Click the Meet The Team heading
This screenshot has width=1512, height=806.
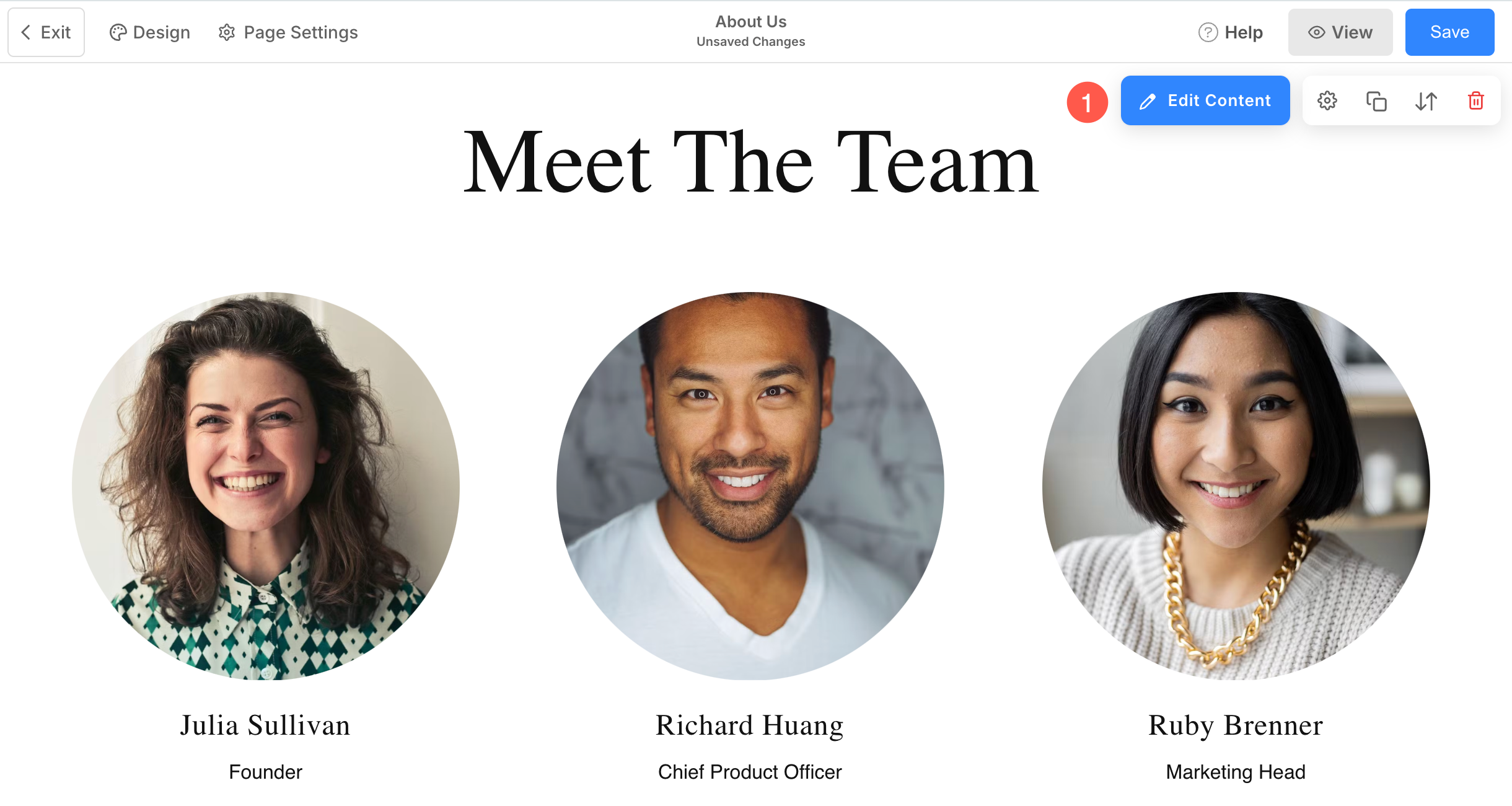750,162
